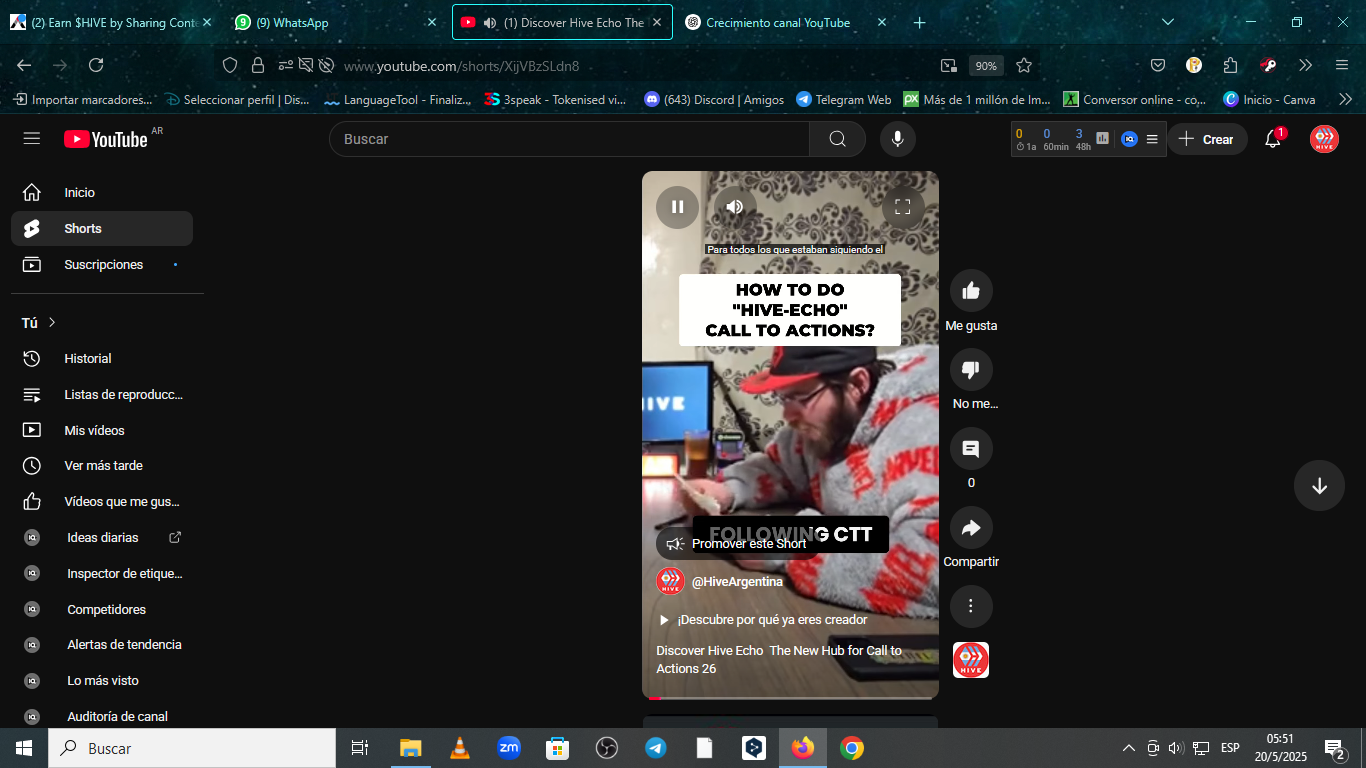Image resolution: width=1366 pixels, height=768 pixels.
Task: Open Inspector de etiquetas
Action: [102, 574]
